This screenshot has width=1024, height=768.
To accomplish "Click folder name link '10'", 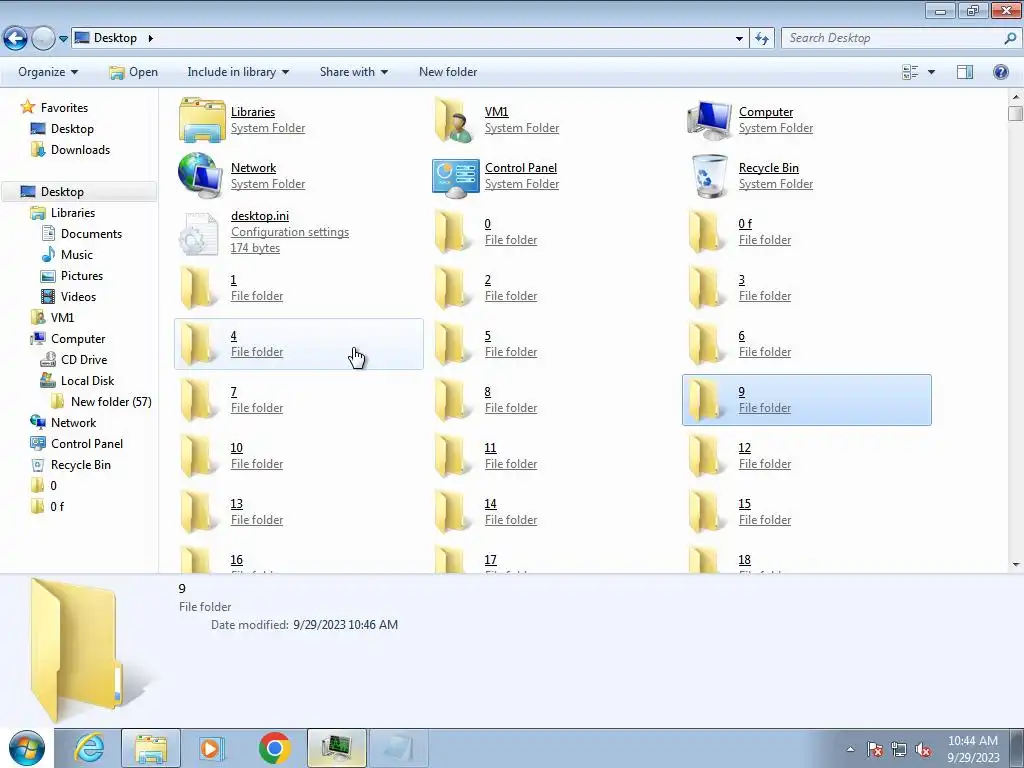I will coord(236,448).
